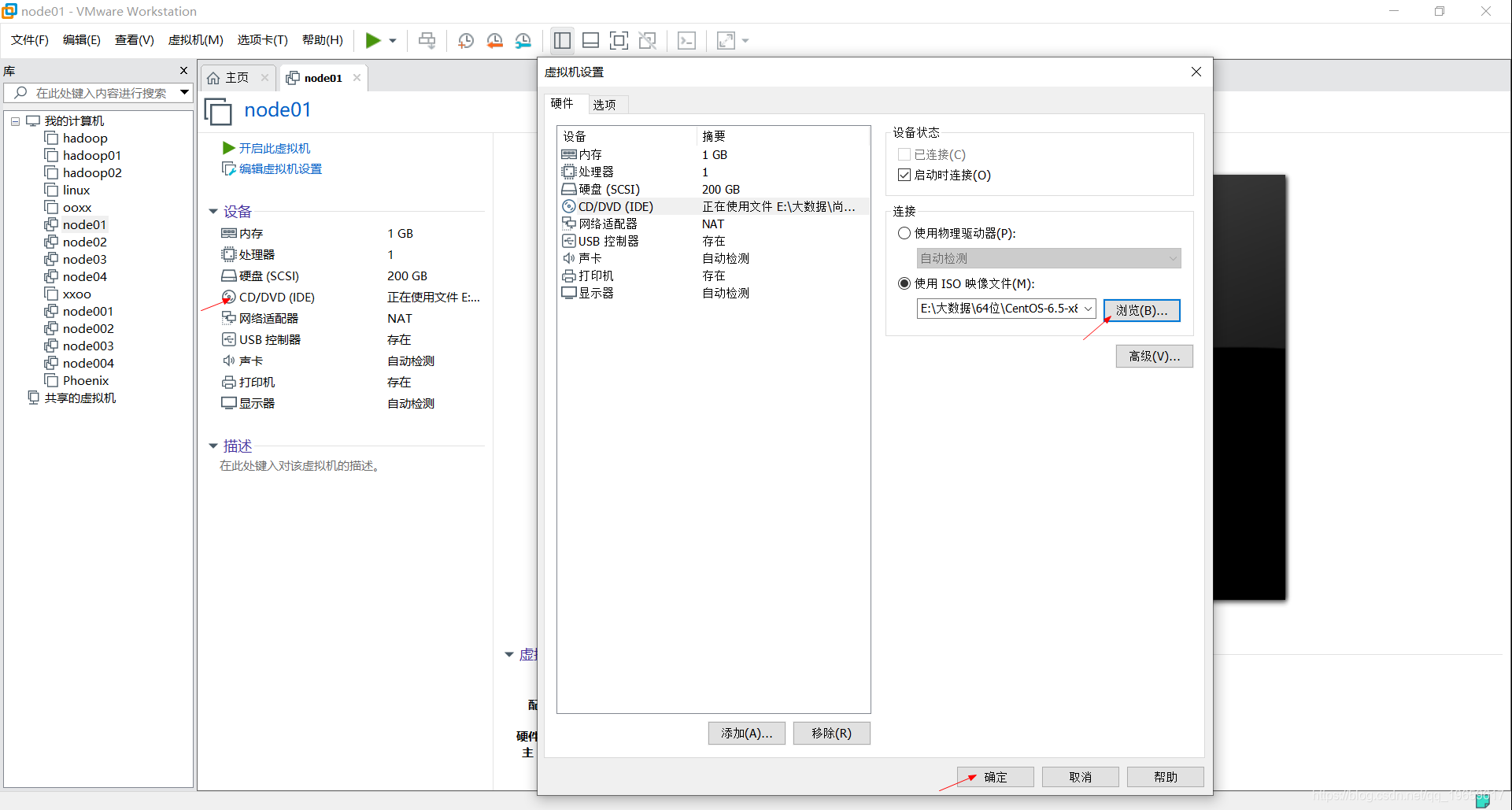Viewport: 1512px width, 810px height.
Task: Close the library panel with its X
Action: coord(184,71)
